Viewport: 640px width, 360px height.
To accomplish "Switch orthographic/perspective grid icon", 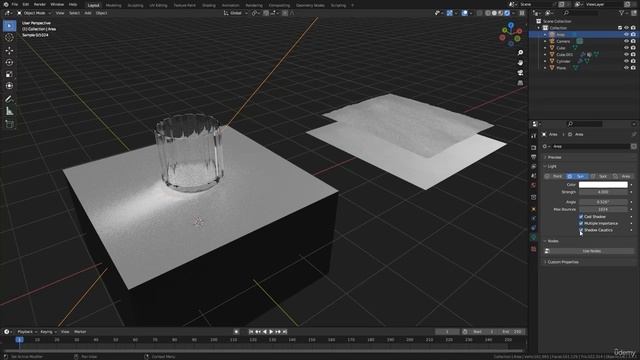I will 520,83.
